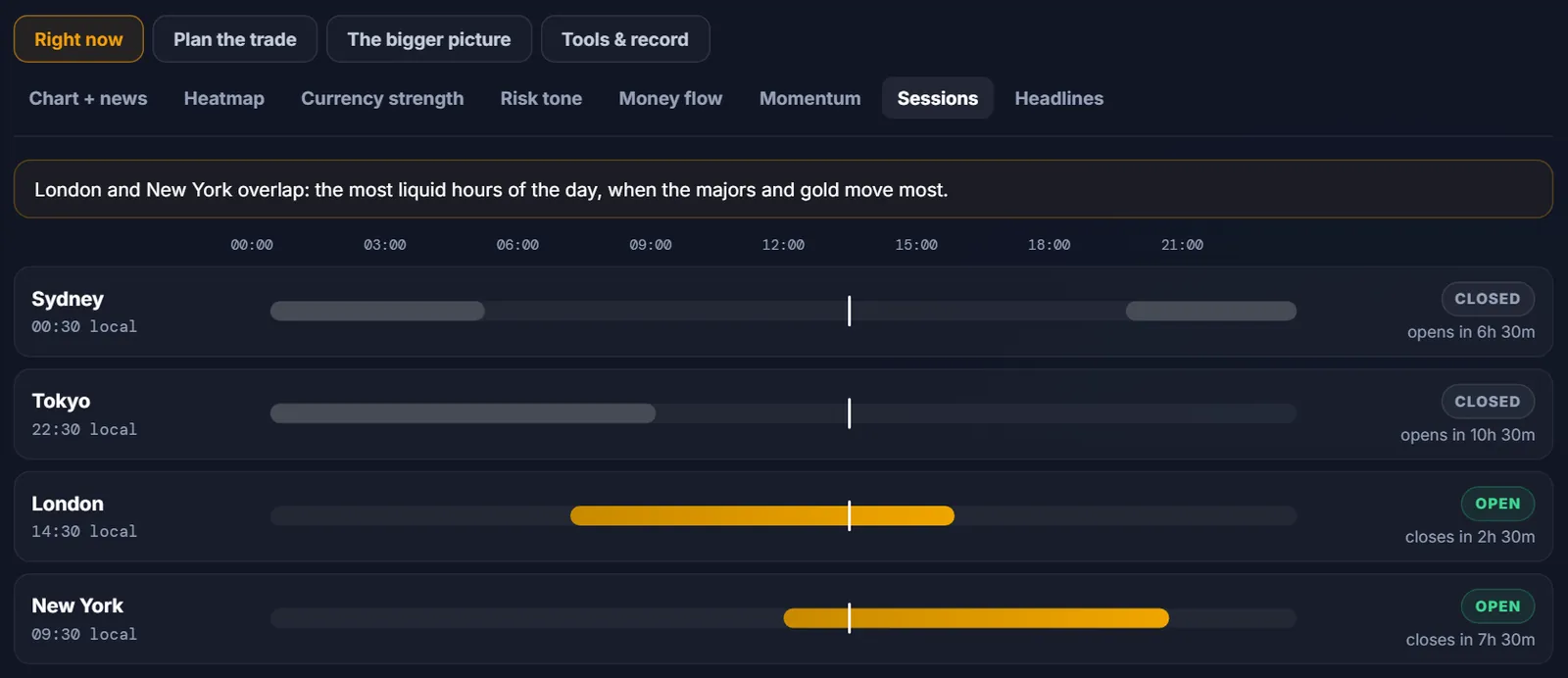Show the Currency strength view
This screenshot has height=678, width=1568.
click(x=382, y=98)
